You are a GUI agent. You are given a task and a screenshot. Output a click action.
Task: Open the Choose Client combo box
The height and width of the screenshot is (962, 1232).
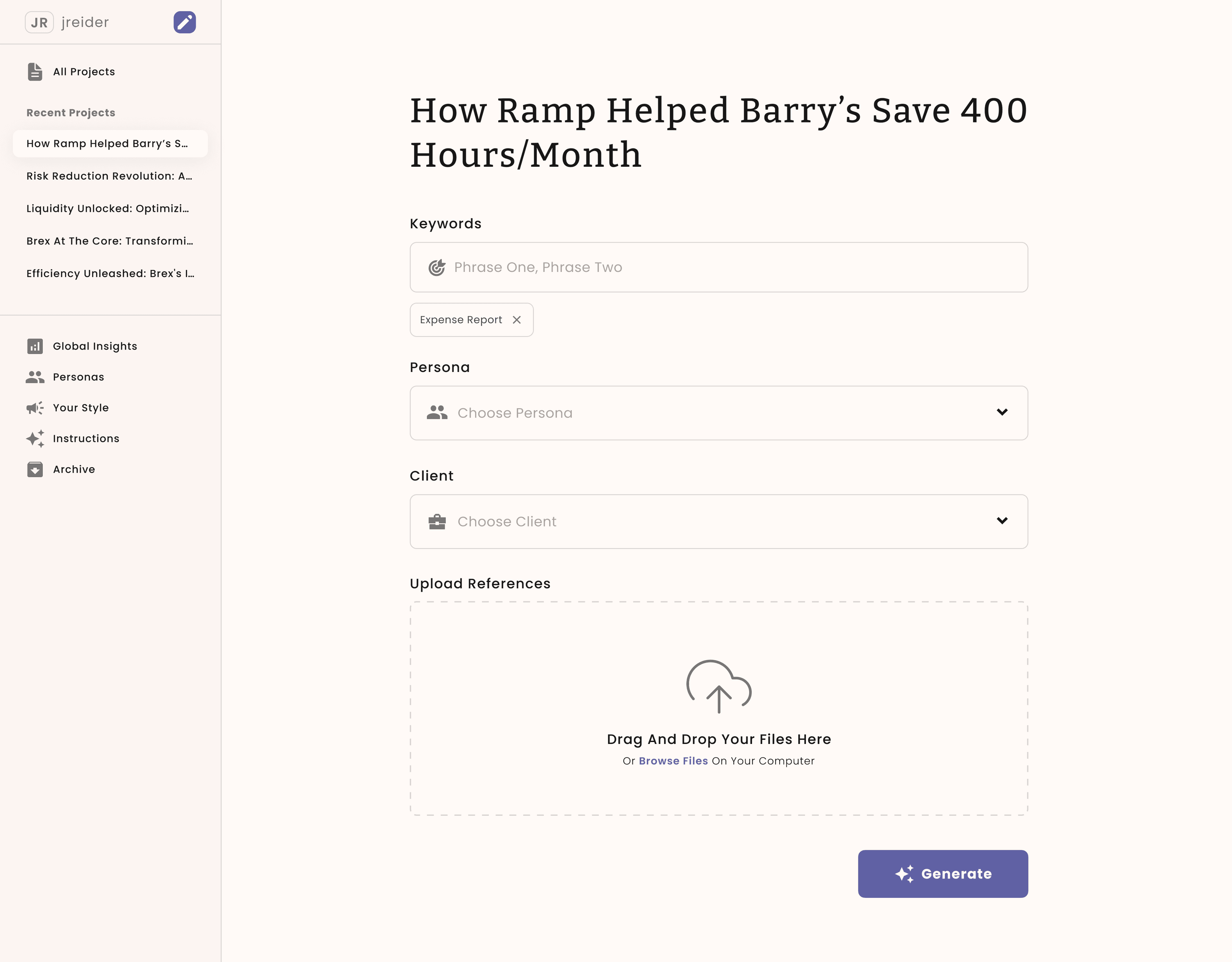click(x=719, y=522)
